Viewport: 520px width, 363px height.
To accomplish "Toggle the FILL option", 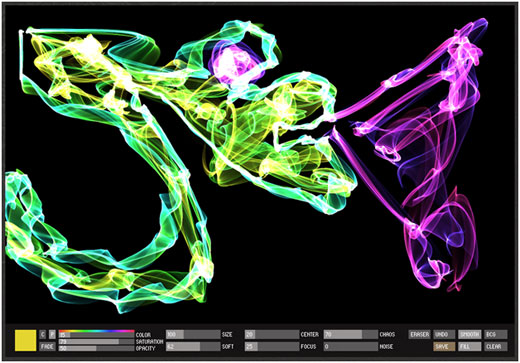I will pyautogui.click(x=470, y=346).
